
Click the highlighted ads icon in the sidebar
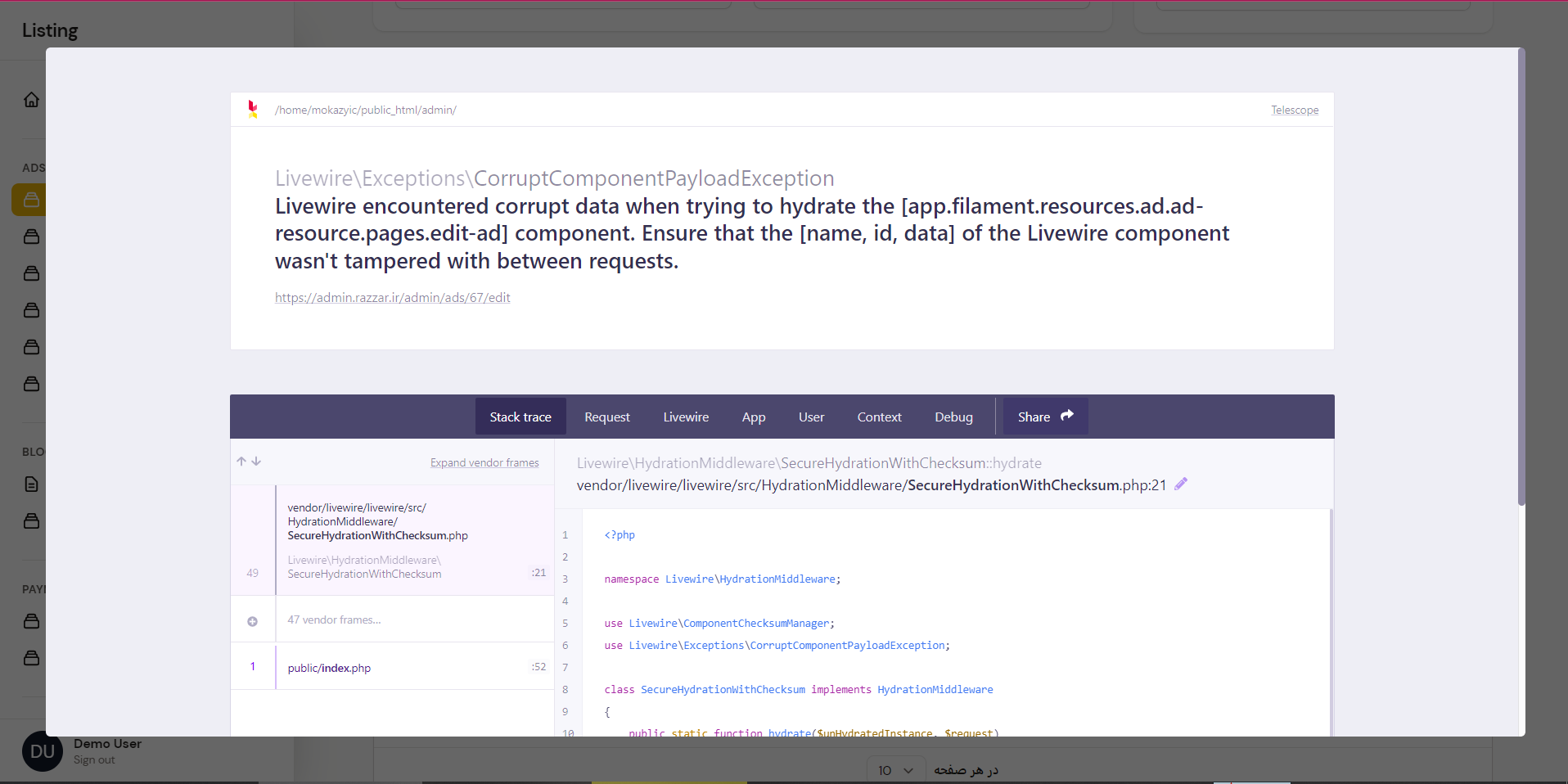coord(31,200)
